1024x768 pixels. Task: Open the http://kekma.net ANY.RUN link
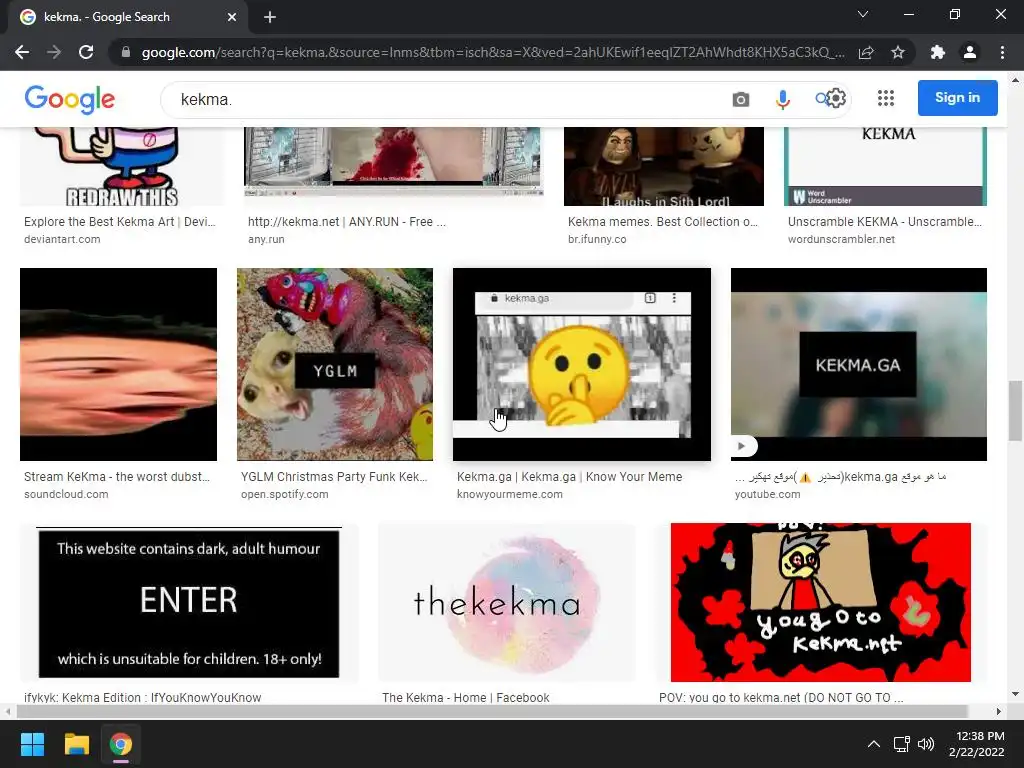[x=347, y=222]
